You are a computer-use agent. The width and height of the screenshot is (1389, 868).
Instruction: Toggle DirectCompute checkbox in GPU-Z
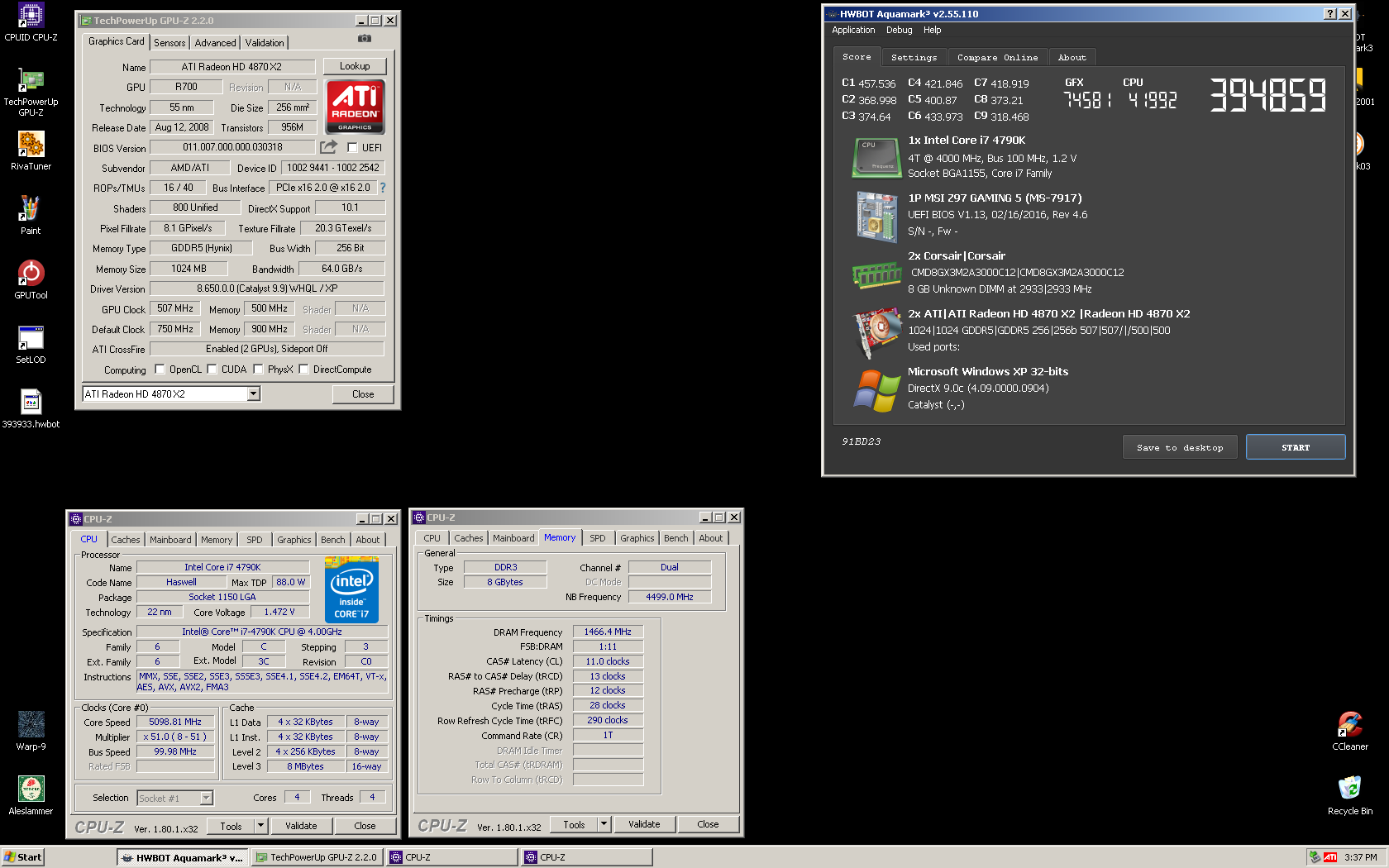304,370
